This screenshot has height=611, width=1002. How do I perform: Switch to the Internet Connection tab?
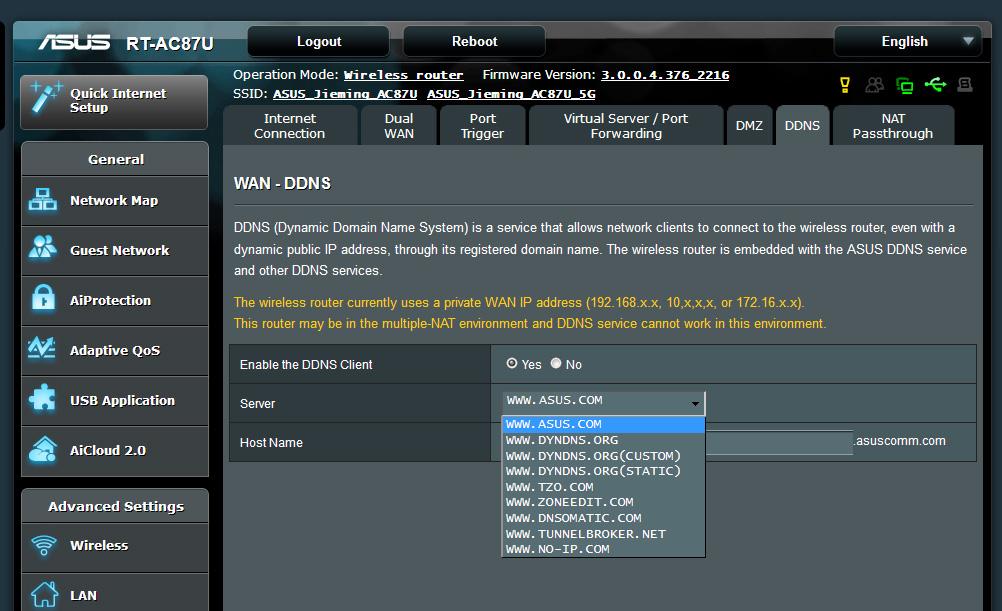(290, 126)
